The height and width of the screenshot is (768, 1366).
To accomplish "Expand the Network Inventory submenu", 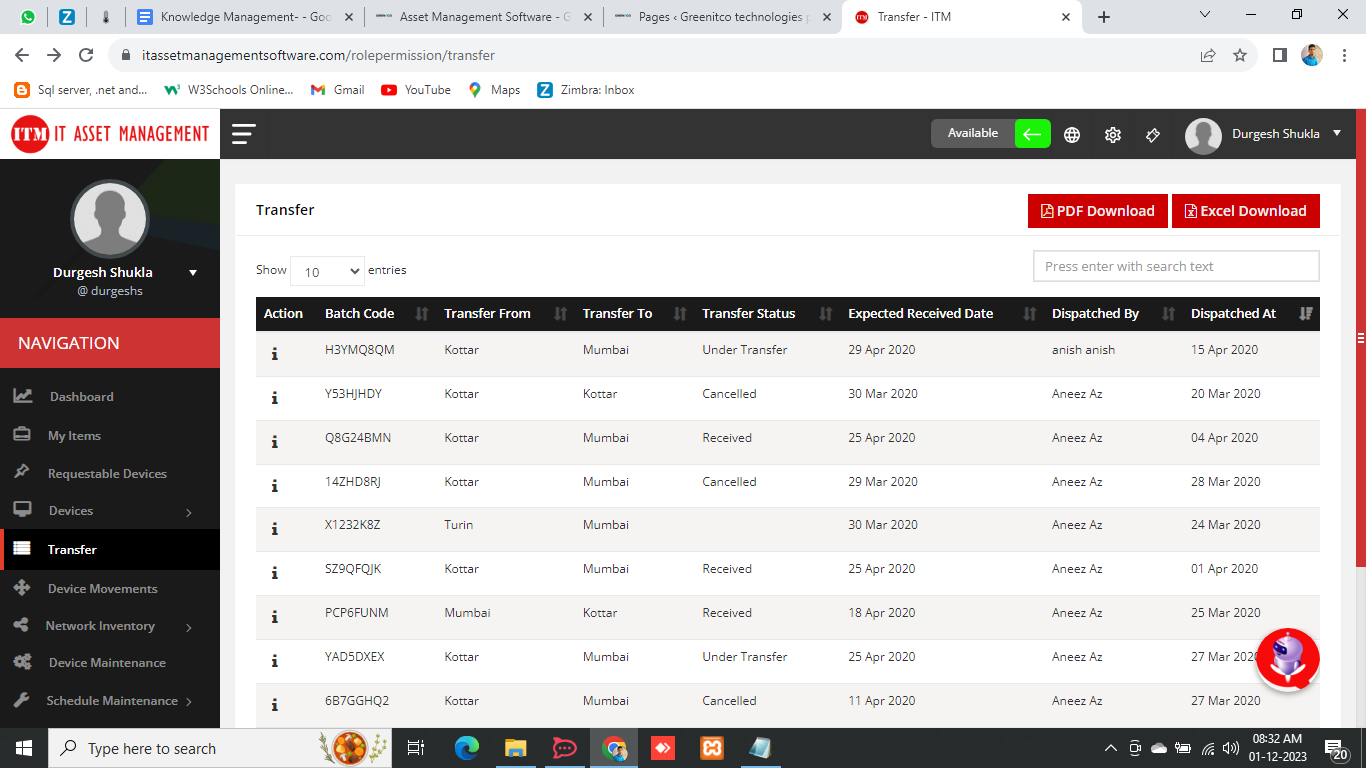I will click(110, 626).
